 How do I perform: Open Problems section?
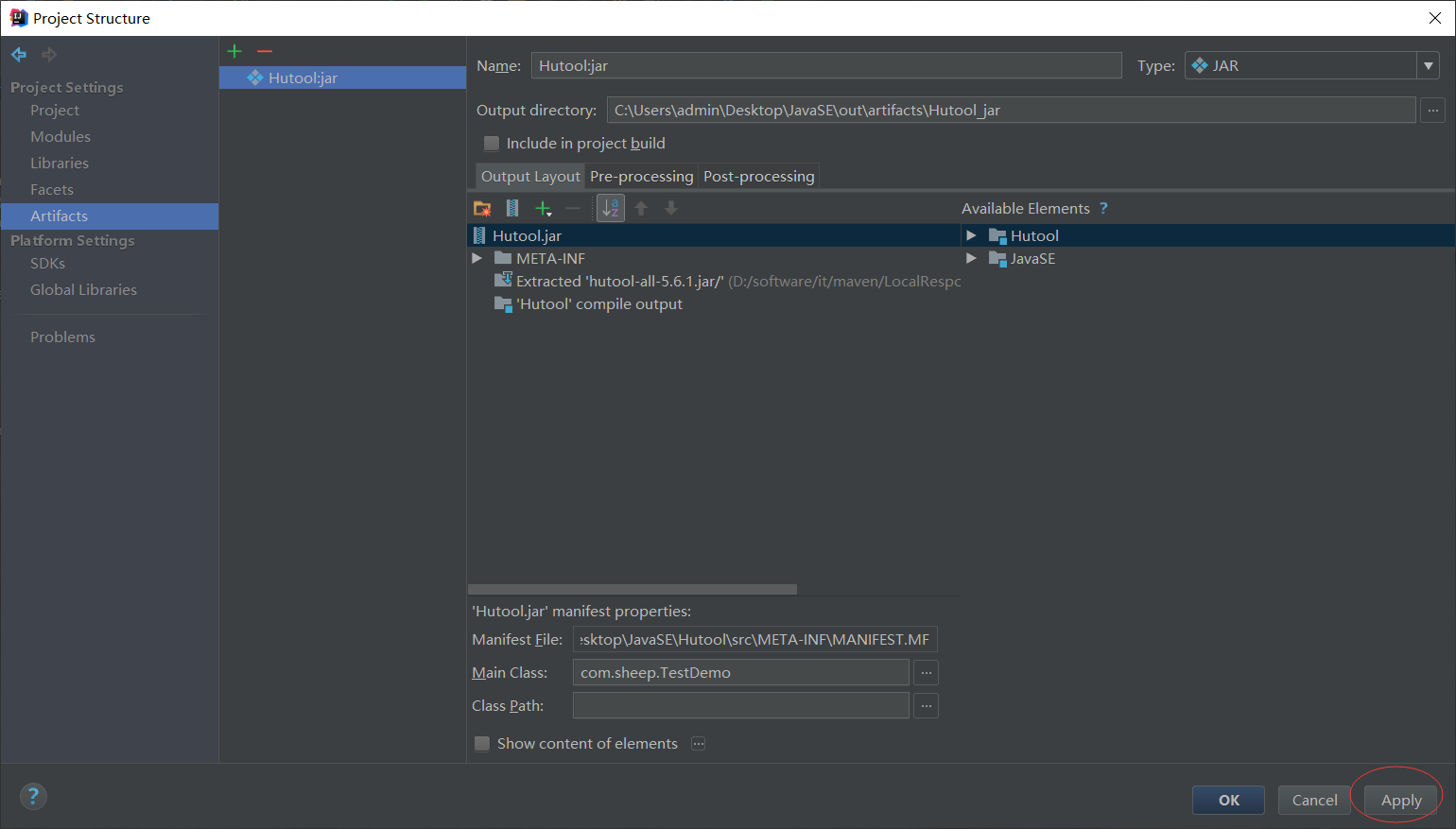[62, 337]
